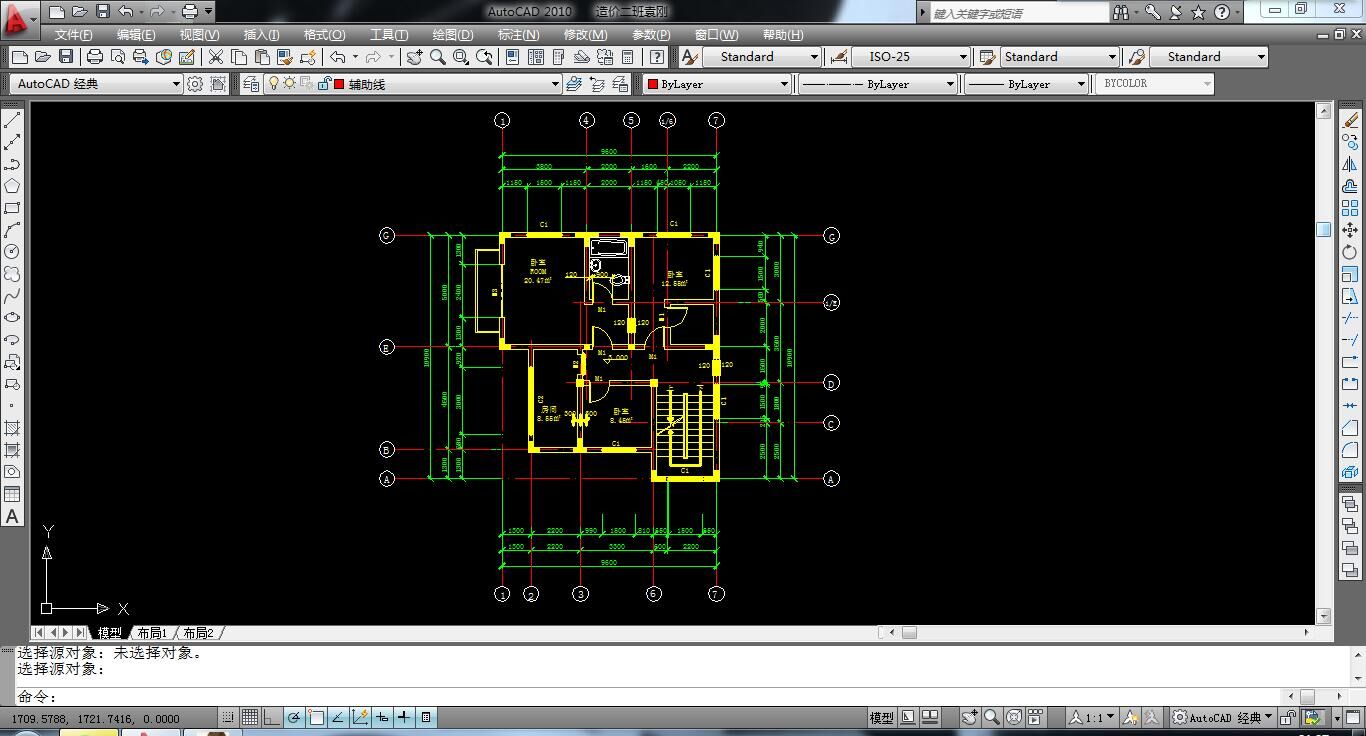The height and width of the screenshot is (736, 1366).
Task: Toggle Grid display in the status bar
Action: [250, 717]
